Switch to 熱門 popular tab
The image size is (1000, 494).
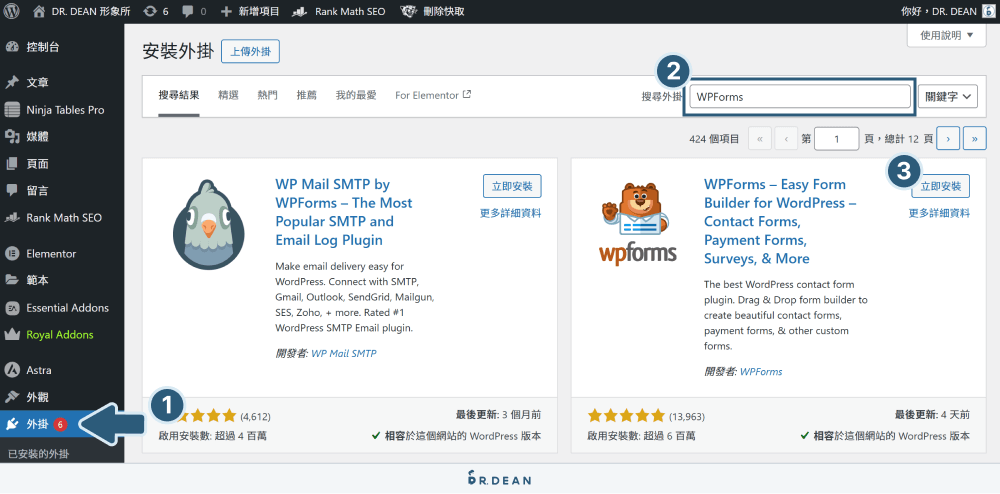(268, 96)
